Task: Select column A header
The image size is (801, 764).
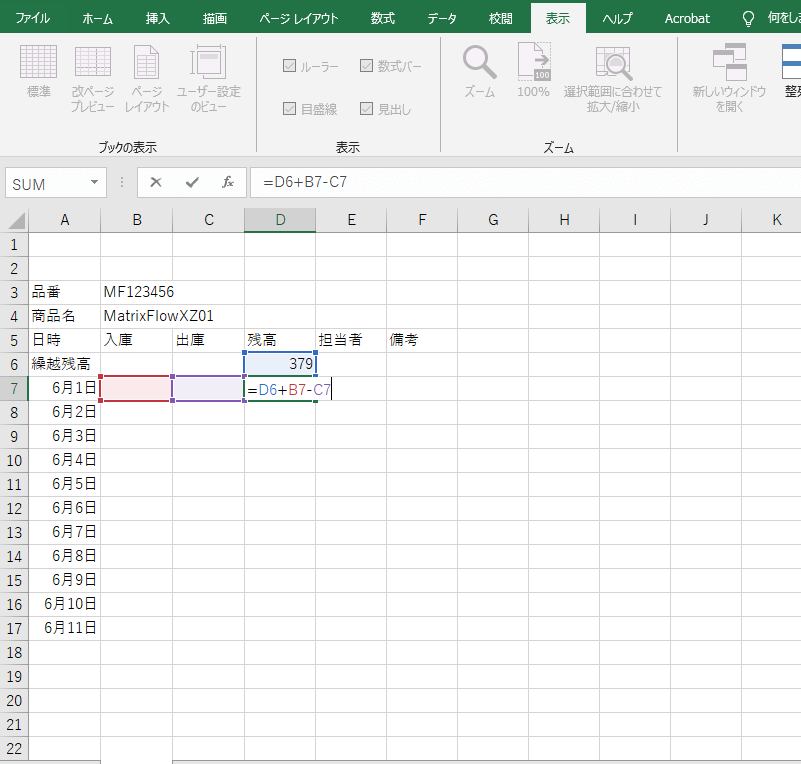Action: [x=64, y=220]
